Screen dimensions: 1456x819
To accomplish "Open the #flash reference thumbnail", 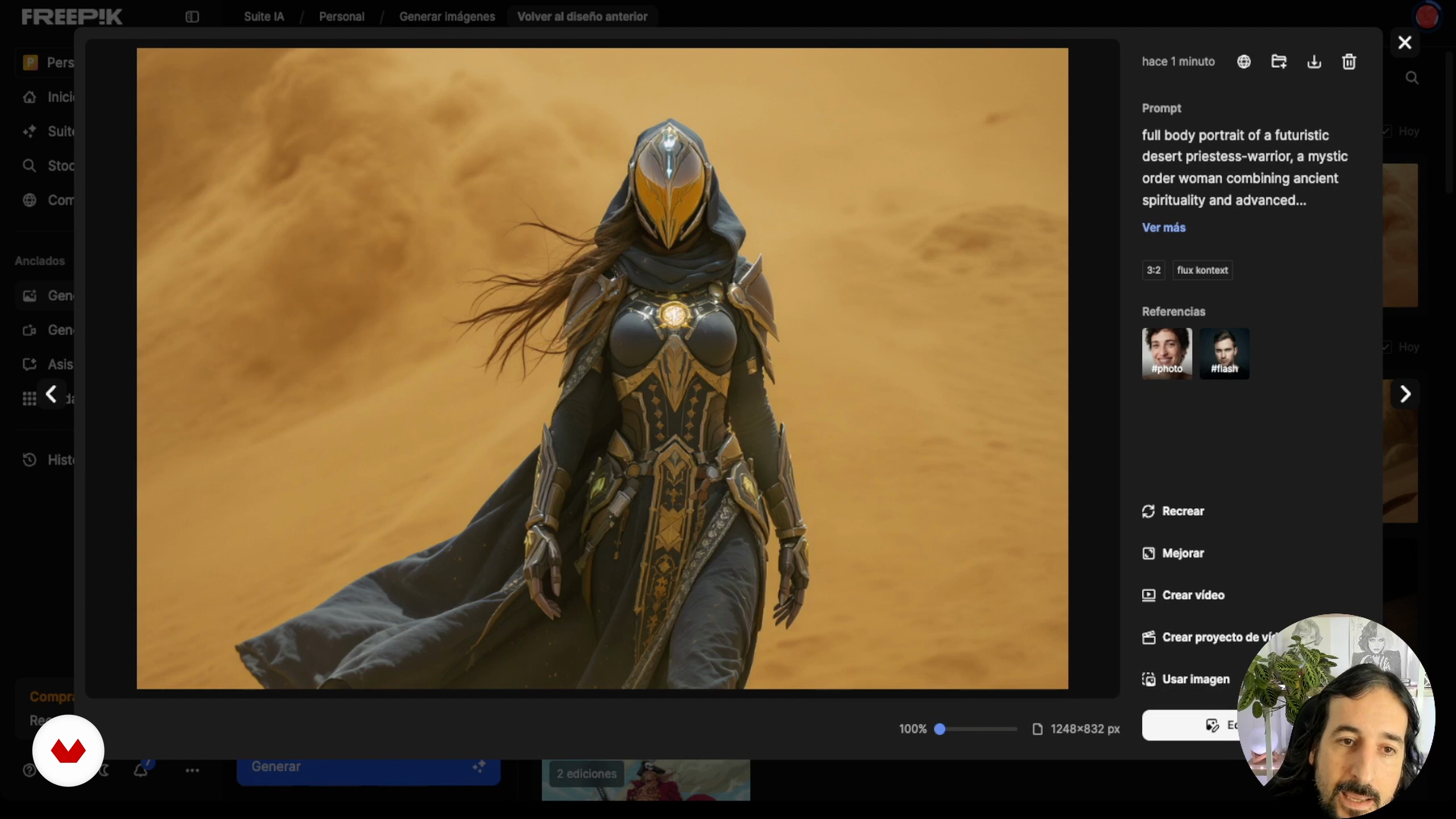I will [1225, 353].
